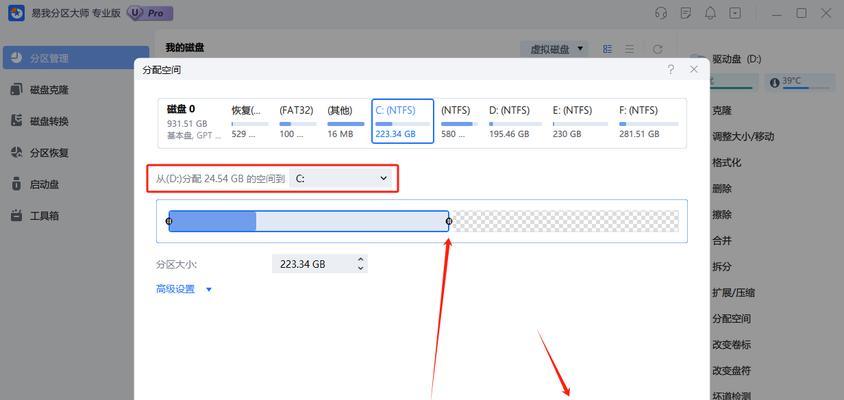Decrease partition size with down arrow
This screenshot has height=400, width=844.
point(361,268)
